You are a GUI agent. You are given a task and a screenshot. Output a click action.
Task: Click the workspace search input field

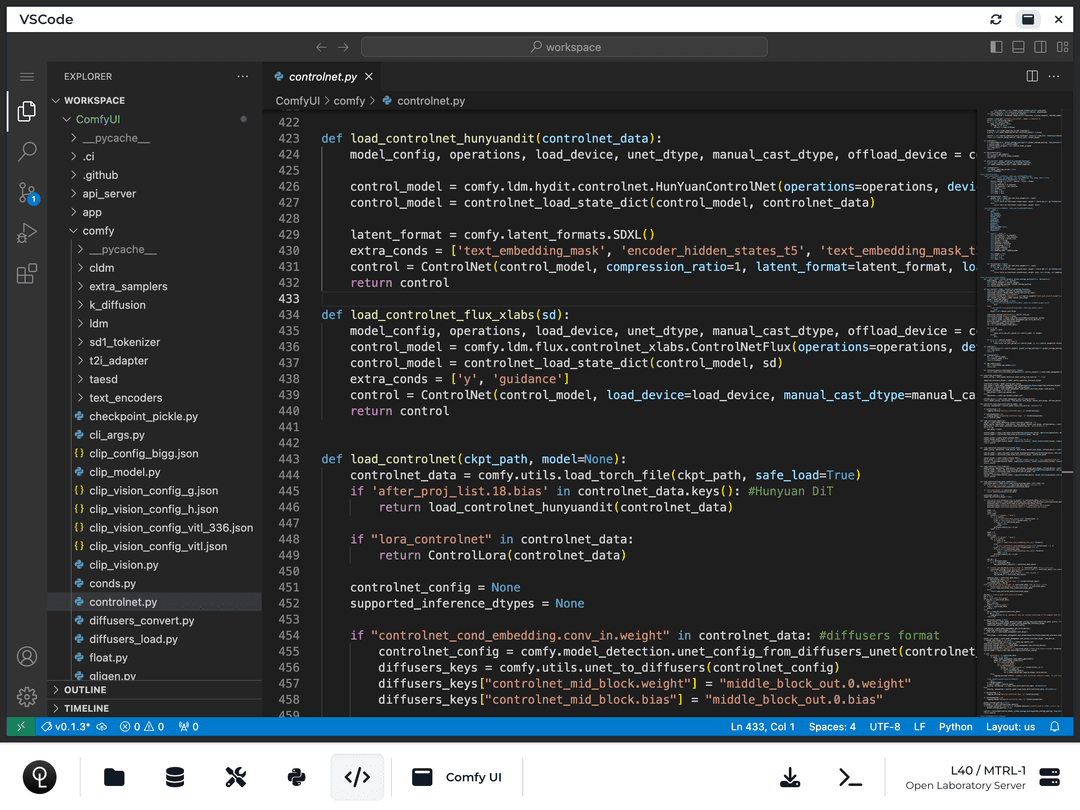[564, 47]
